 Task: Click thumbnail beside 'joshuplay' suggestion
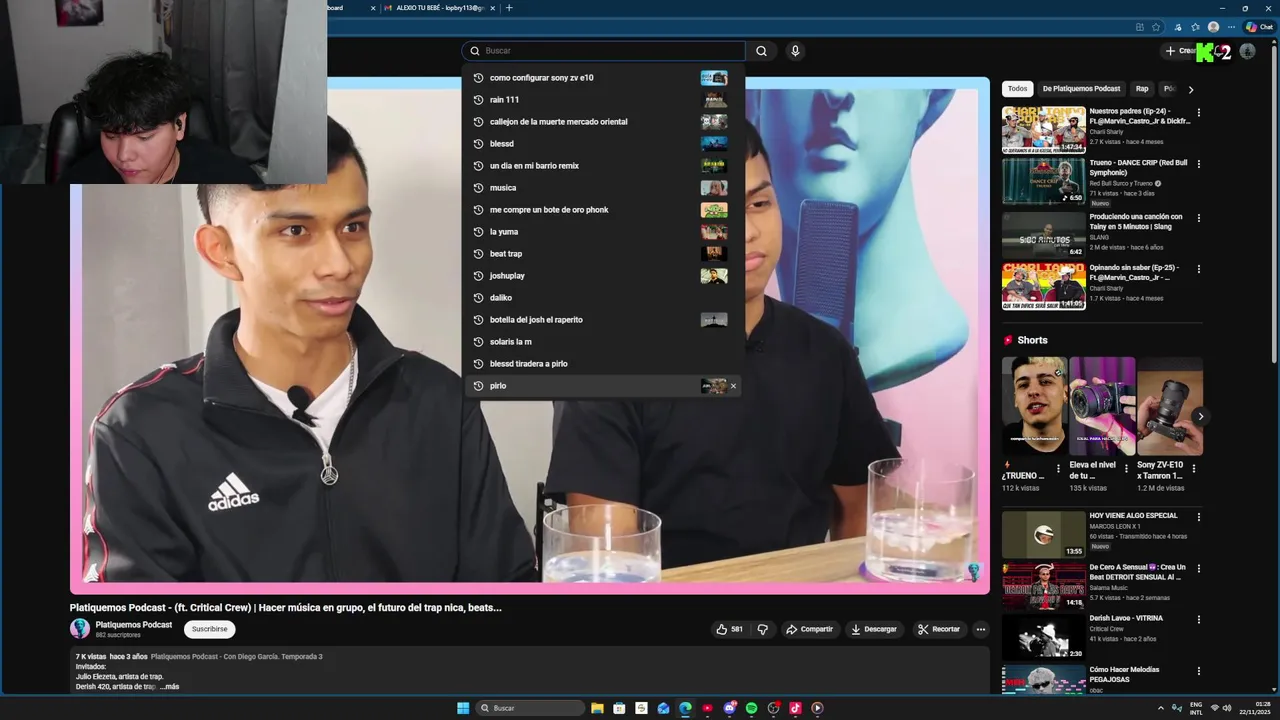(x=714, y=276)
